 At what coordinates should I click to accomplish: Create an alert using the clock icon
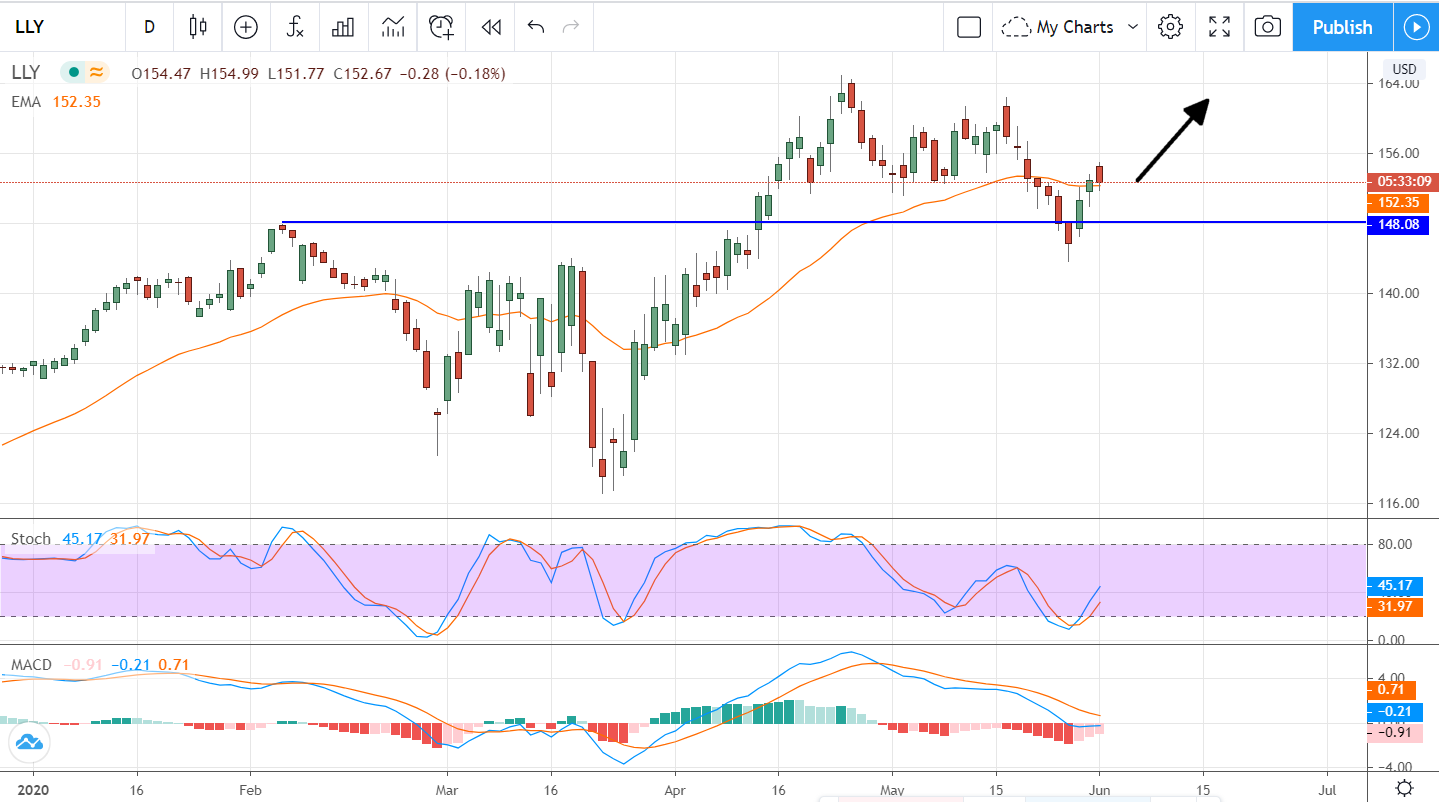pyautogui.click(x=441, y=27)
